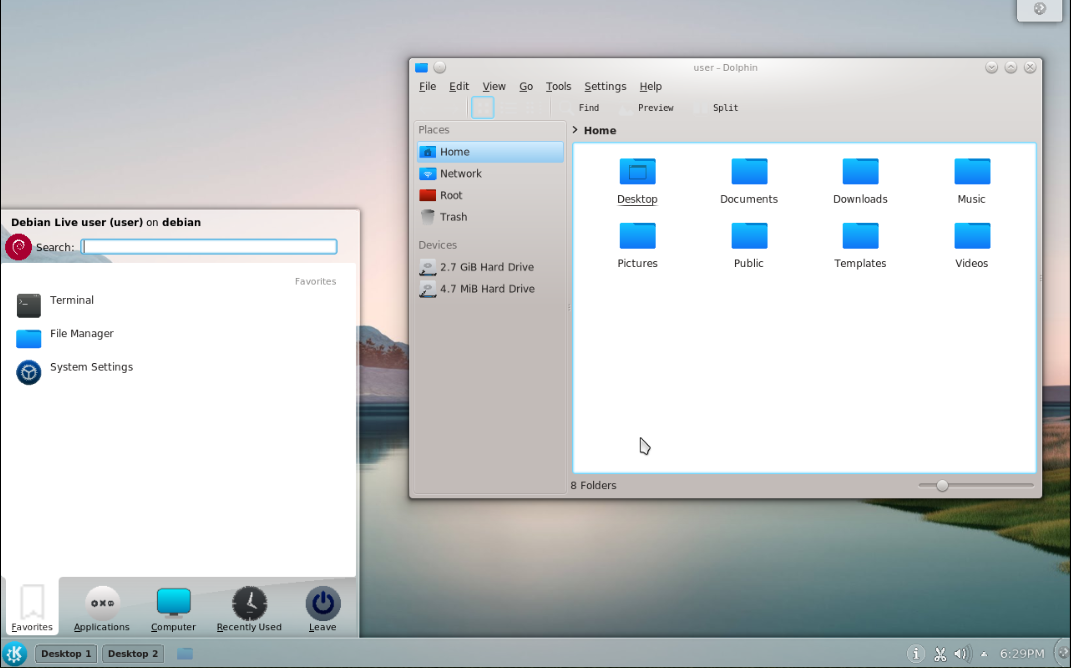
Task: Expand hidden system tray icons arrow
Action: (984, 654)
